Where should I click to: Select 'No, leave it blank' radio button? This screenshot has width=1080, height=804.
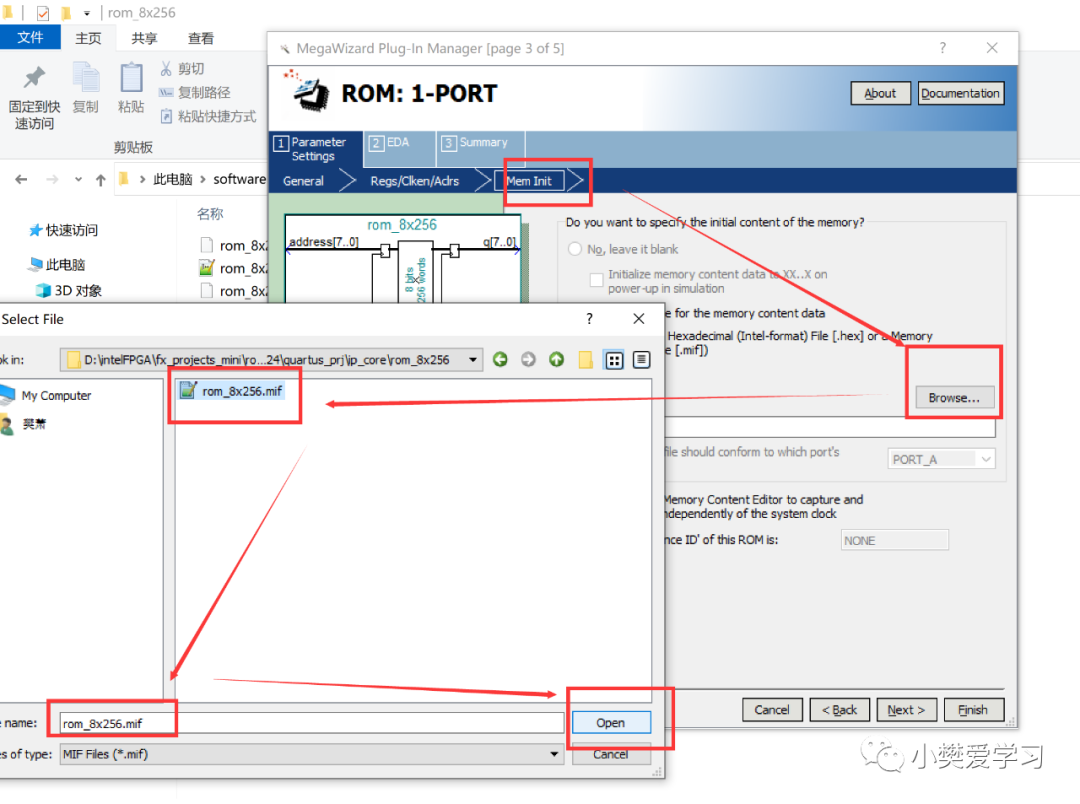[574, 249]
